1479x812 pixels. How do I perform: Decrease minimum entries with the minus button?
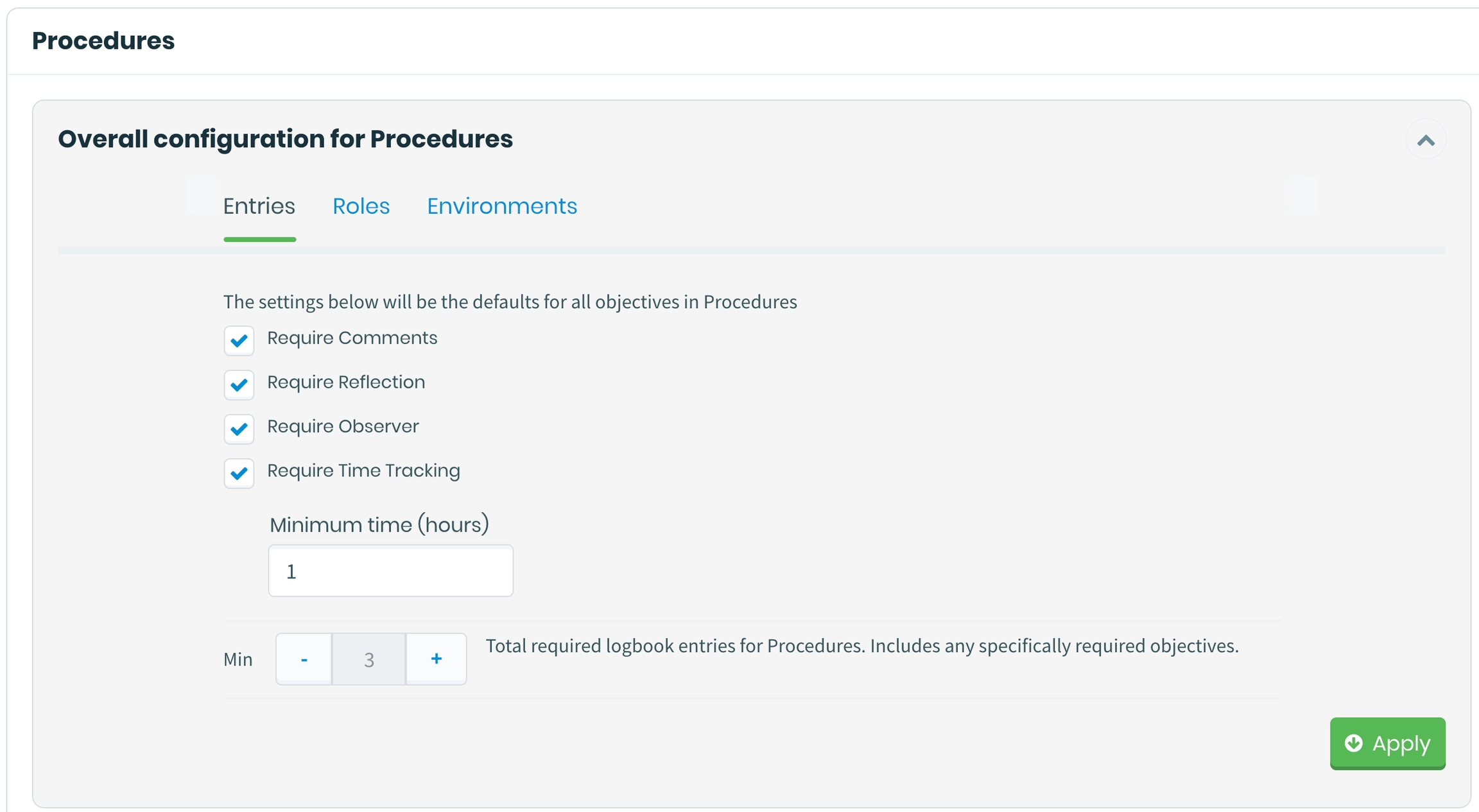point(304,659)
